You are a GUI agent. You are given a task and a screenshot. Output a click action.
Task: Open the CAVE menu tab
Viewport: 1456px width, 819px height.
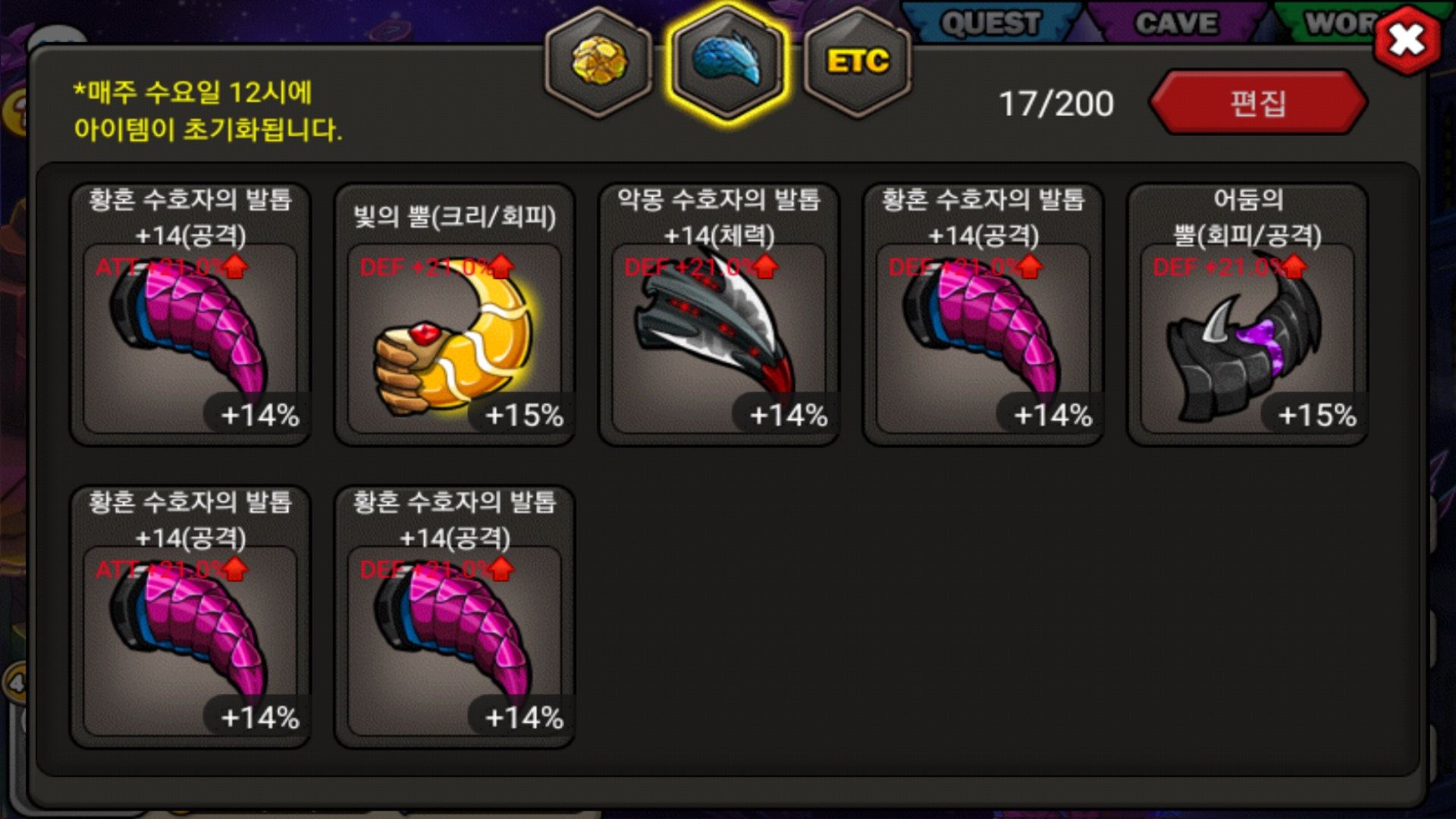click(x=1176, y=23)
